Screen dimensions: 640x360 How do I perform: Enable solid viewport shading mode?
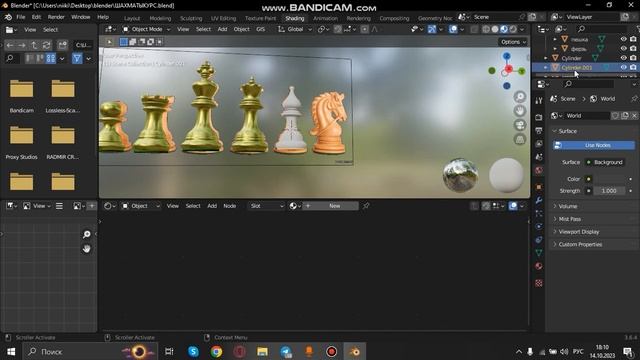(x=495, y=29)
